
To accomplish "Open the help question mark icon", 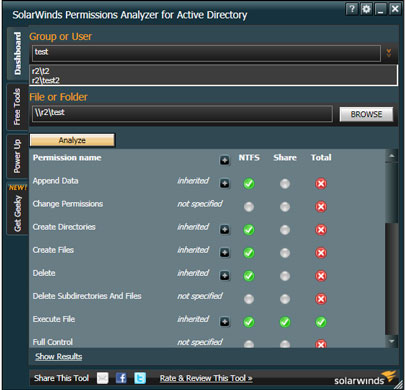I will 352,9.
